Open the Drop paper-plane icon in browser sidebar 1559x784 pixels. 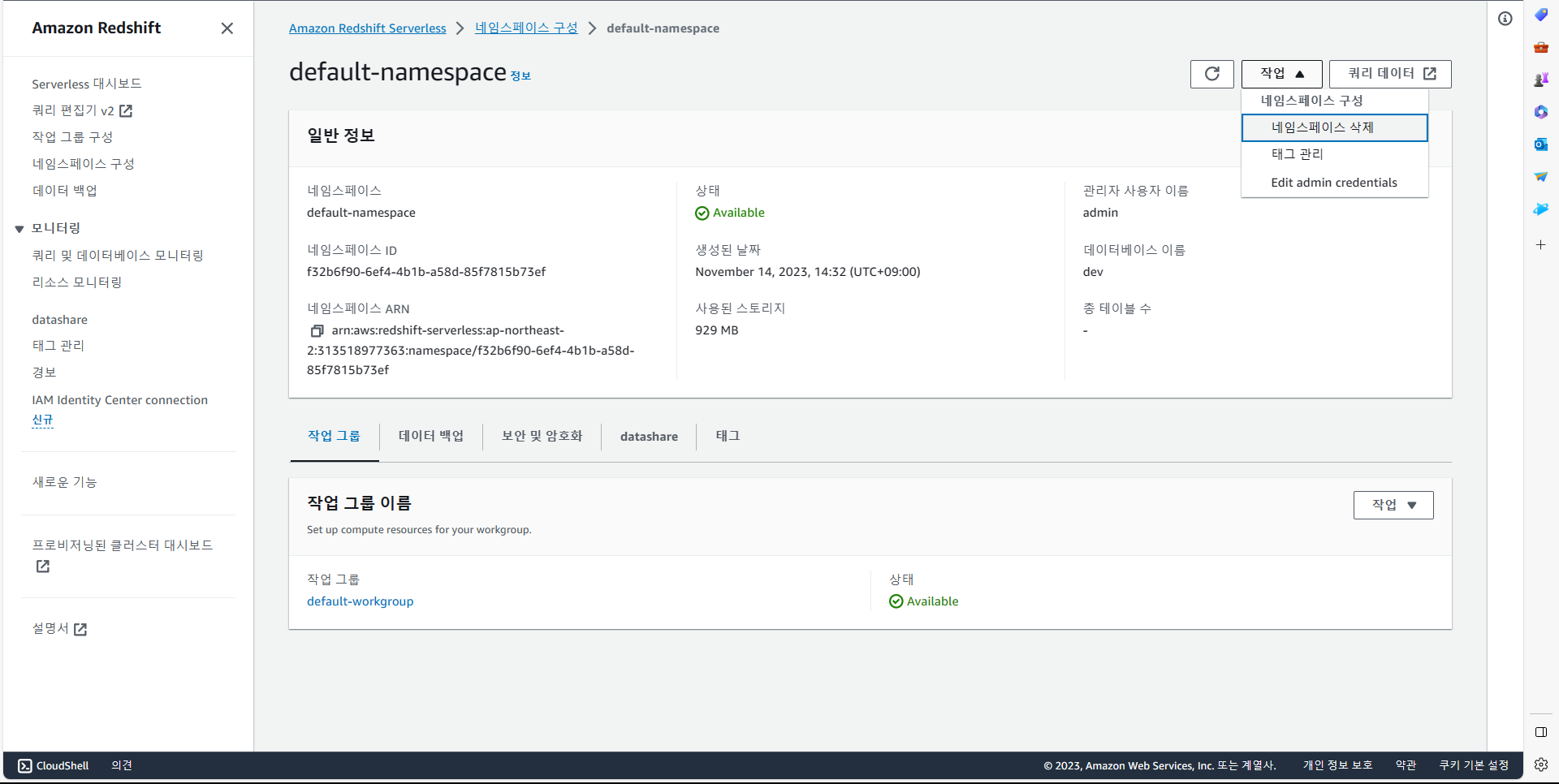pyautogui.click(x=1540, y=177)
